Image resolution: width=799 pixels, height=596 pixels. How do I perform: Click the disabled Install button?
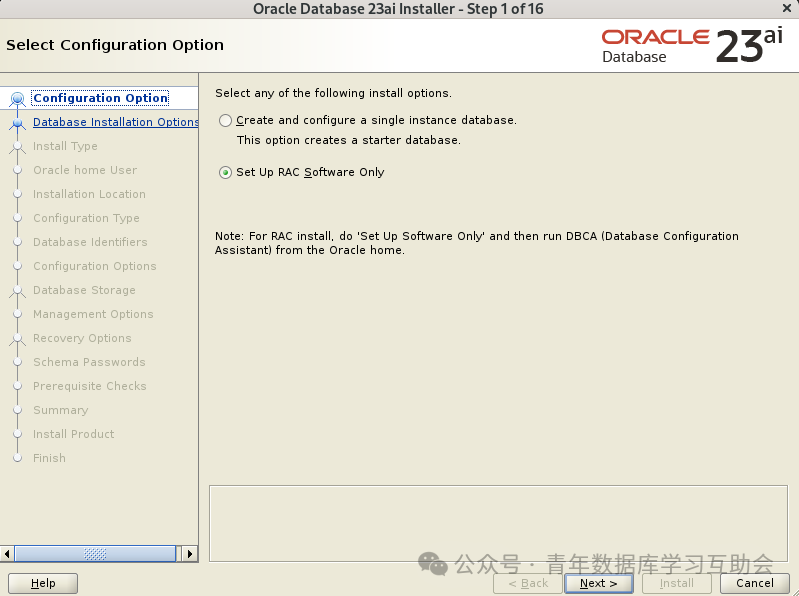[677, 583]
